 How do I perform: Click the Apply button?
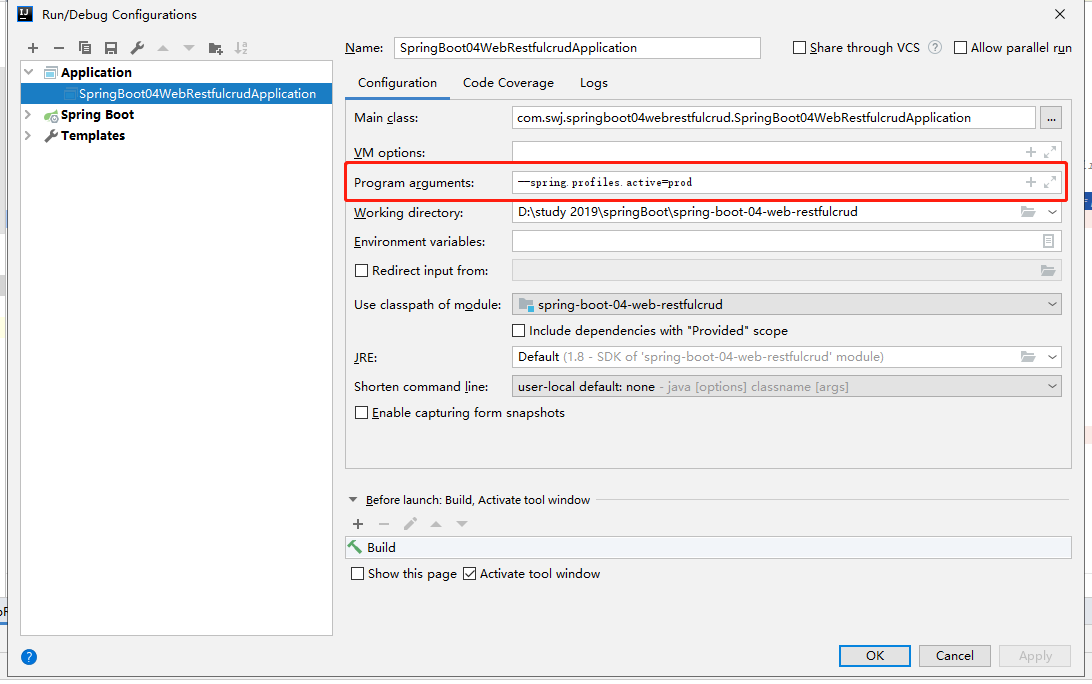[x=1035, y=655]
